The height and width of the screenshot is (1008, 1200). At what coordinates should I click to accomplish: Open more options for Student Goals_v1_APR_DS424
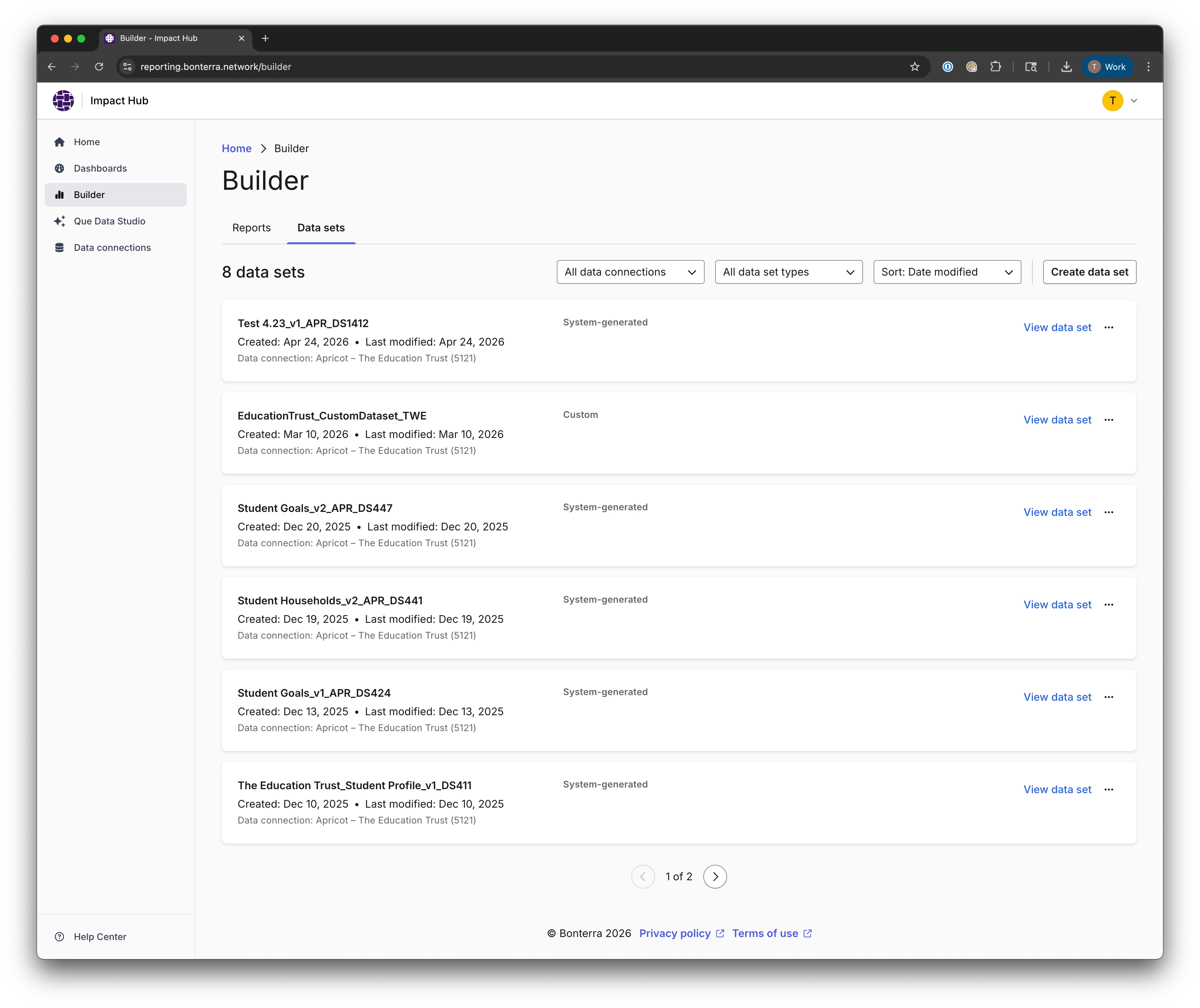tap(1109, 697)
